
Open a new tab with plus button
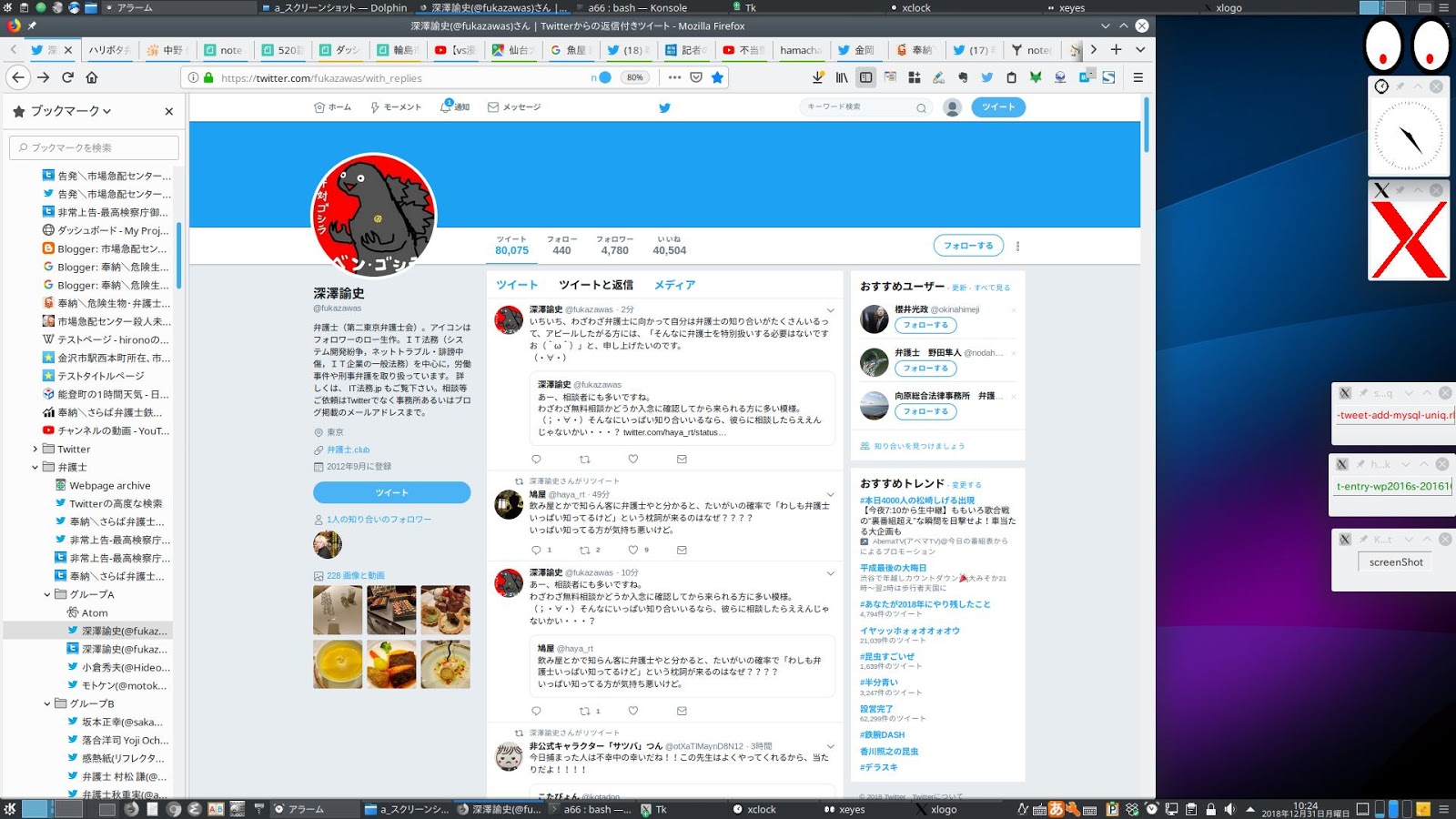pyautogui.click(x=1116, y=49)
